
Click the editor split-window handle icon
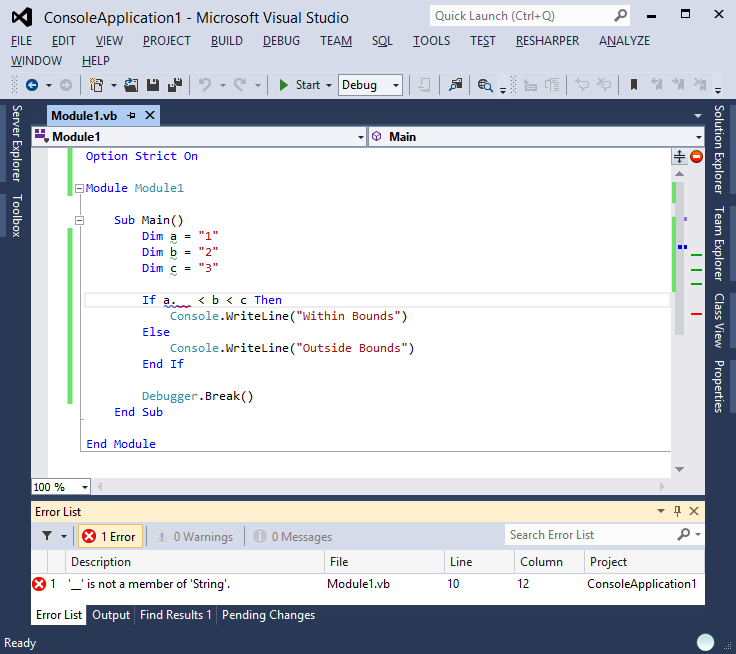[x=679, y=156]
